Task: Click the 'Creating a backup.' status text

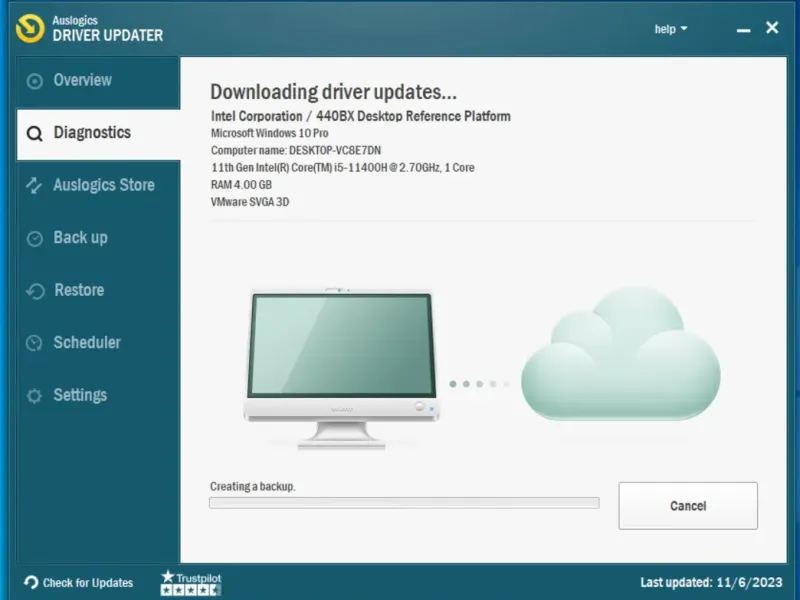Action: (253, 487)
